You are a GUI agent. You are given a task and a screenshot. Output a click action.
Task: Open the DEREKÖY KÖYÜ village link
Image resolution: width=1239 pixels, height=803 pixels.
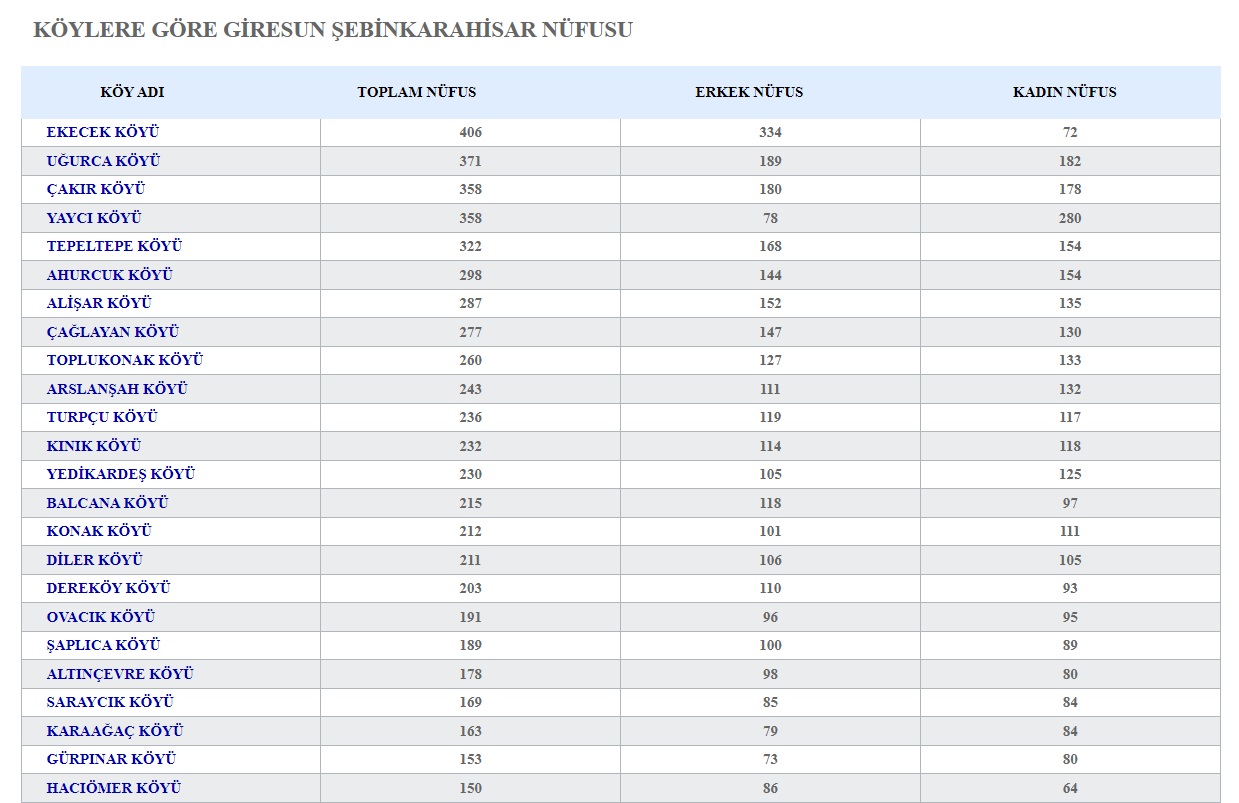coord(108,588)
